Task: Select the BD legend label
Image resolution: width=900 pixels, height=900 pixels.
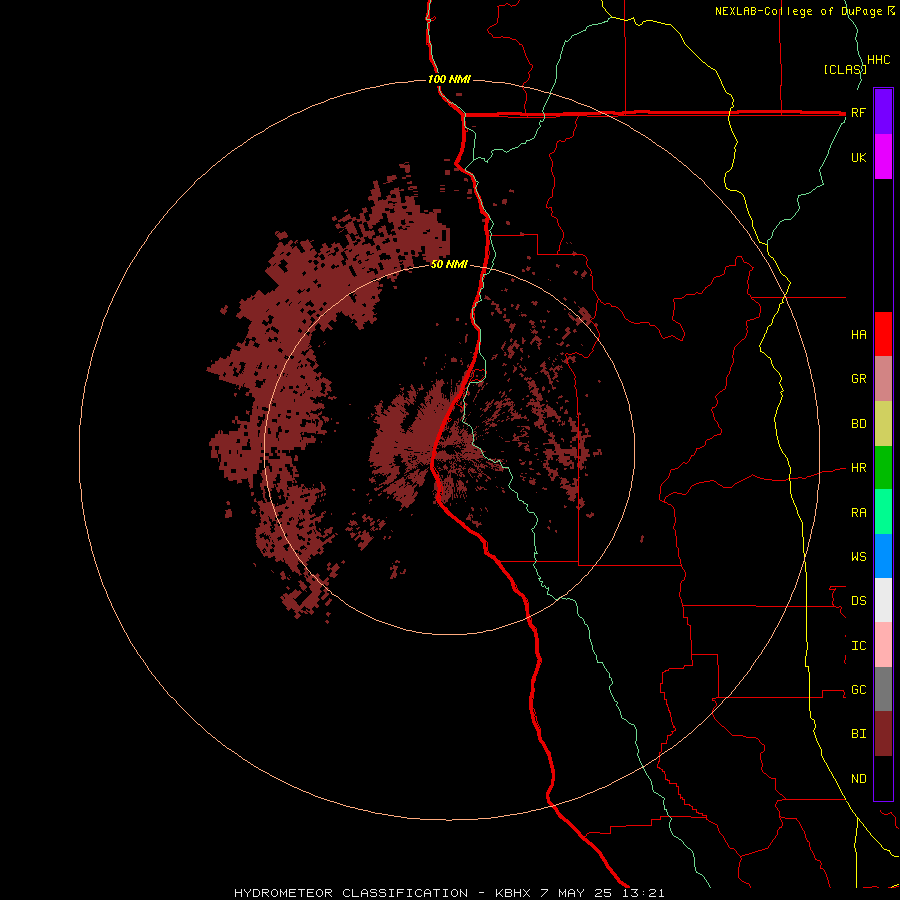Action: [x=858, y=424]
